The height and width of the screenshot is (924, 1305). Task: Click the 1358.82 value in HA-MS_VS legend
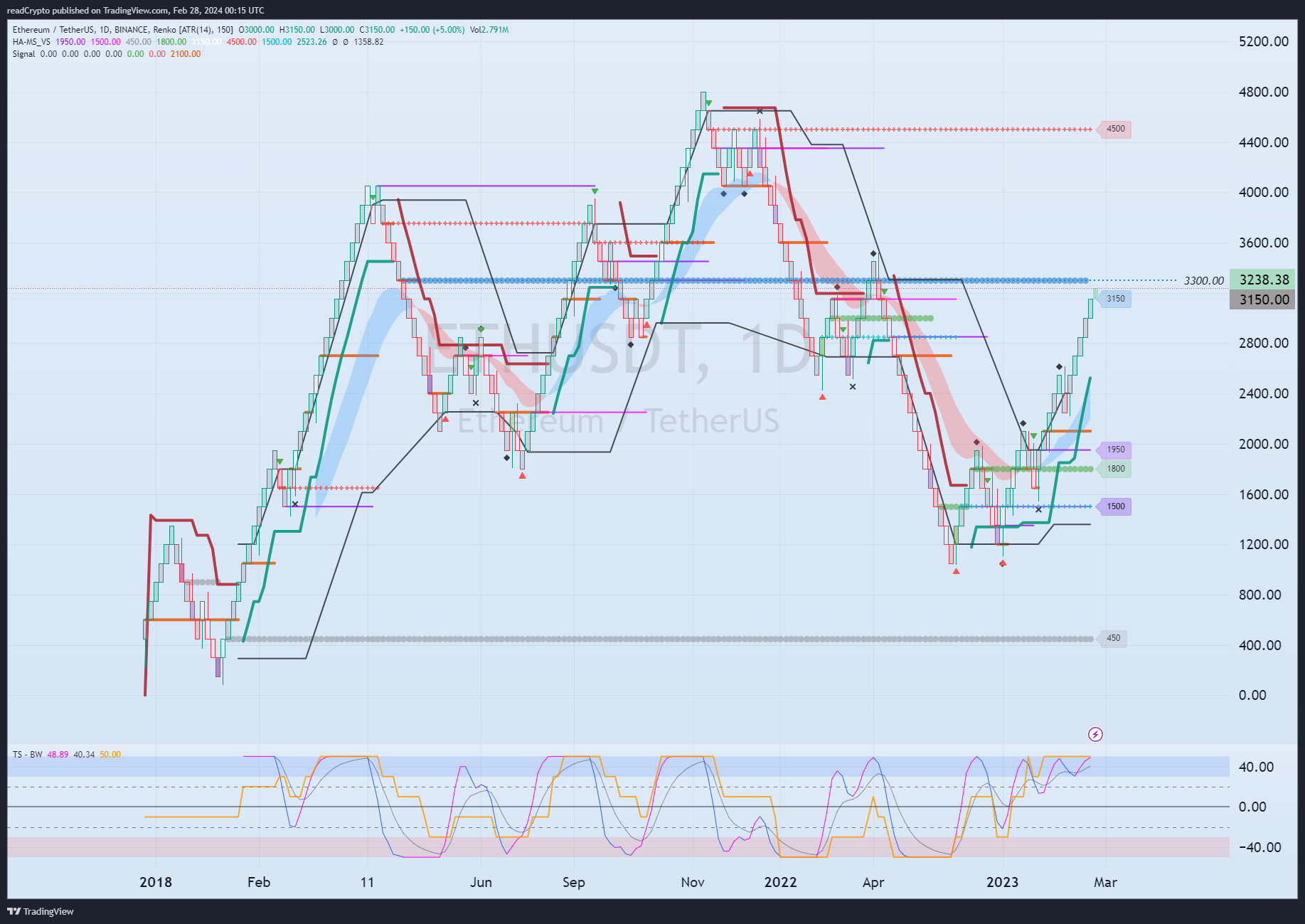pyautogui.click(x=368, y=42)
